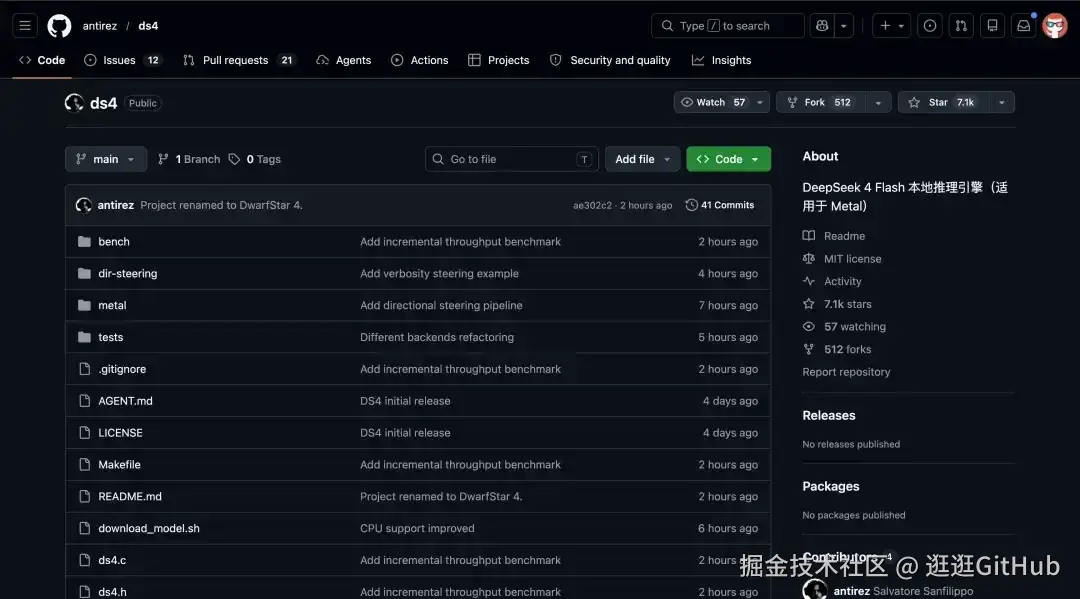Click the ds4 repository breadcrumb link
Viewport: 1080px width, 599px height.
(x=148, y=25)
